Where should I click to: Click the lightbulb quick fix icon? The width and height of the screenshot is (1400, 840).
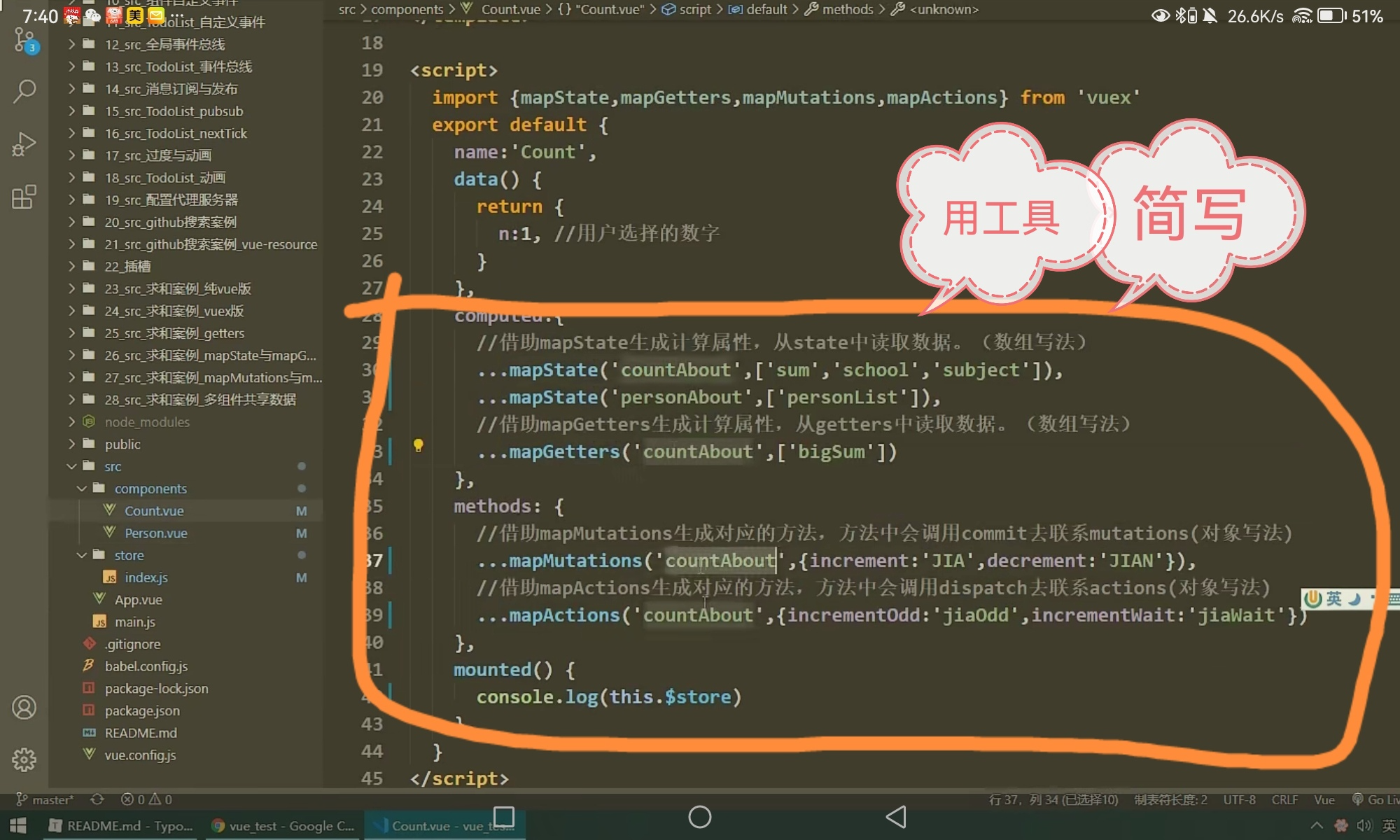tap(418, 445)
